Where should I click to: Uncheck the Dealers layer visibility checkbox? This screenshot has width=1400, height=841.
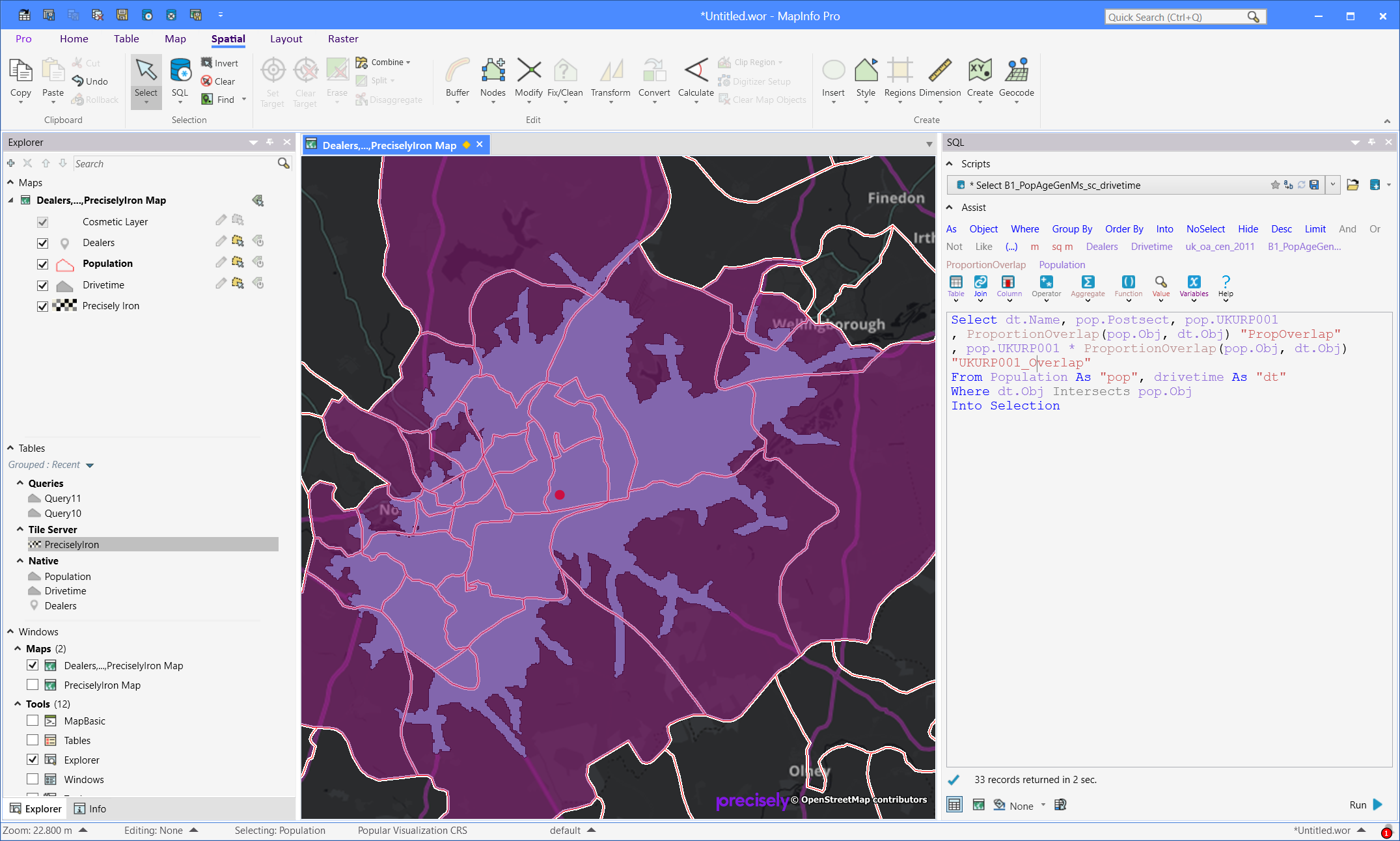[x=43, y=243]
